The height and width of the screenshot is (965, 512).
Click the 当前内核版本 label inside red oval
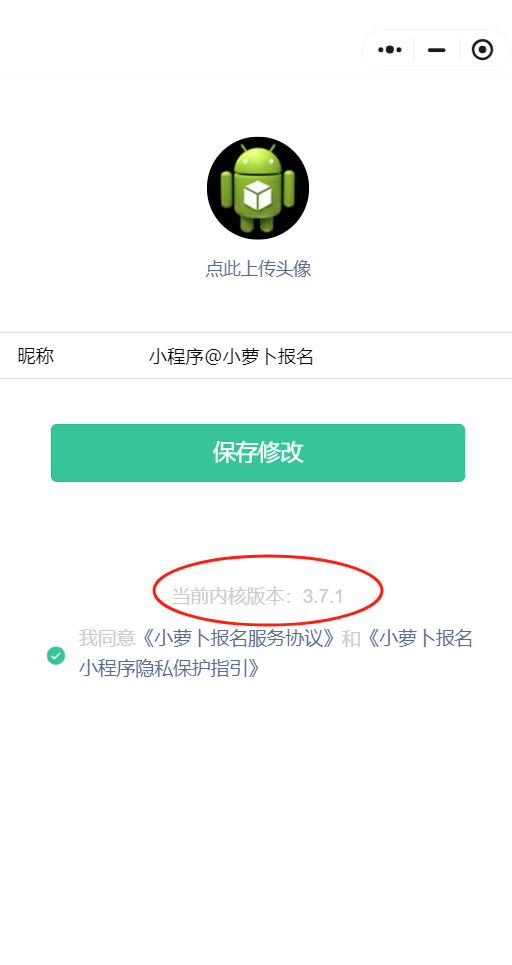tap(229, 596)
